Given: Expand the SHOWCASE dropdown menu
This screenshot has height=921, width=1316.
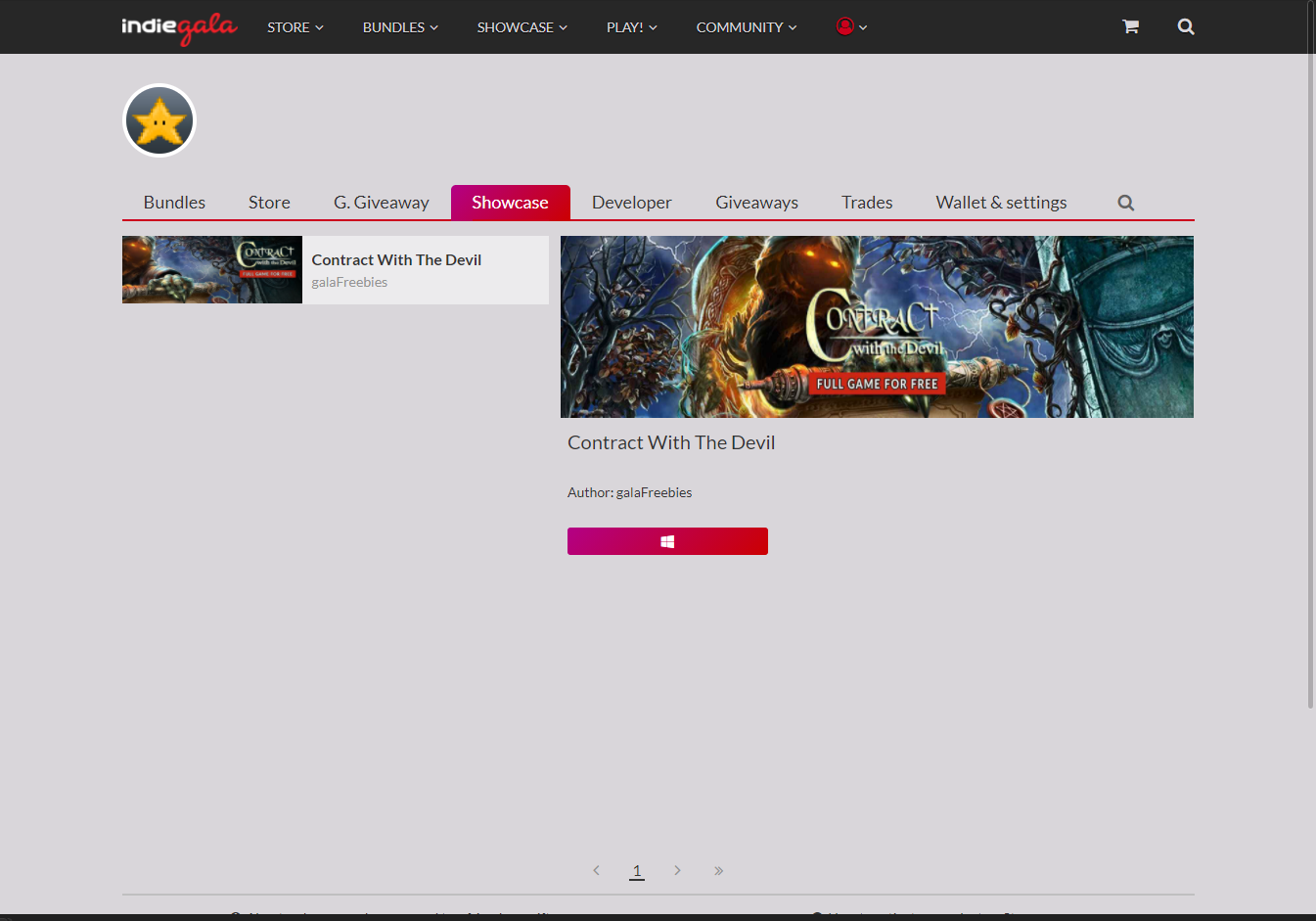Looking at the screenshot, I should 522,27.
